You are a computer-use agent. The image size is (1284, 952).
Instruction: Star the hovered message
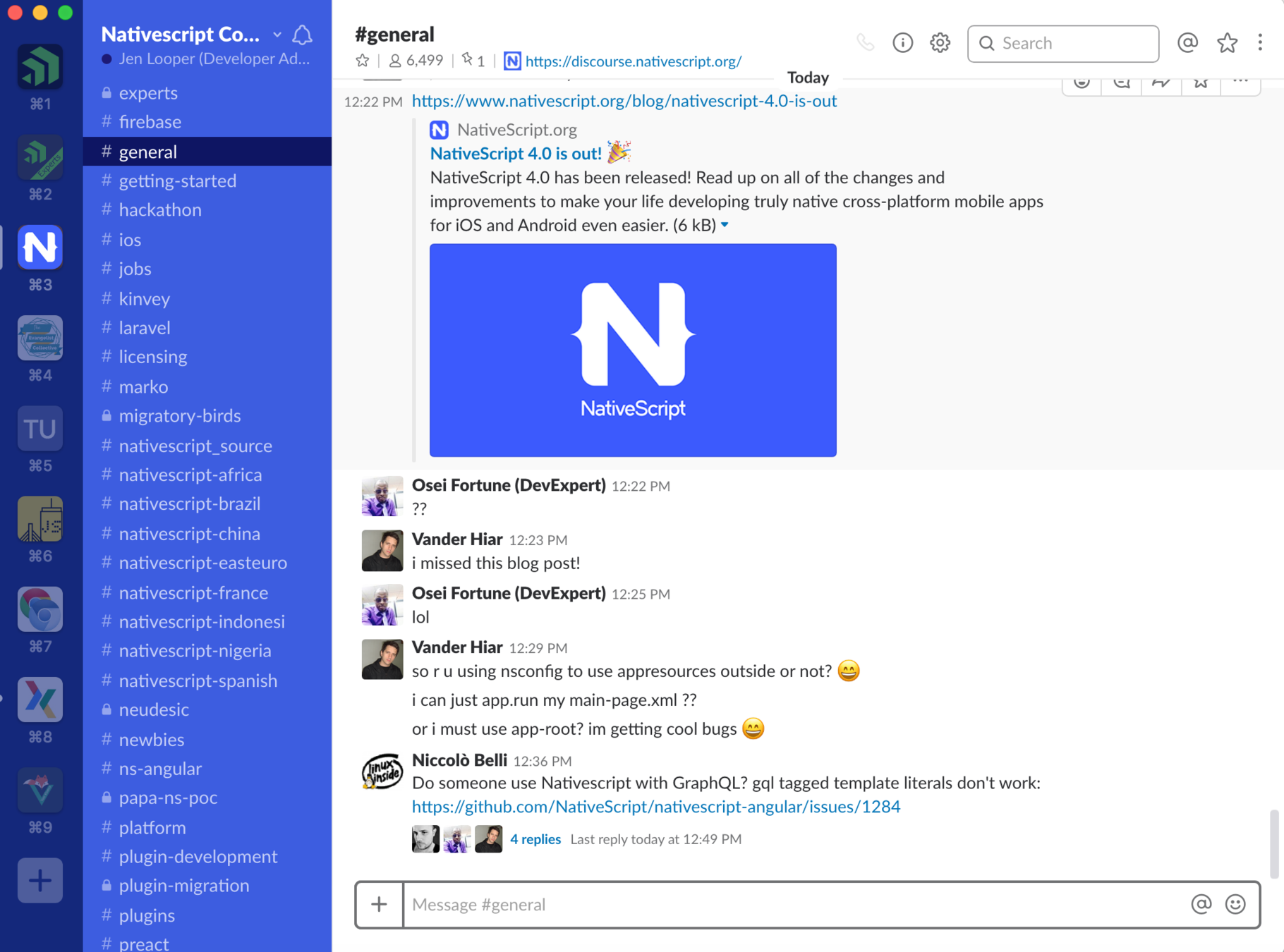pos(1201,83)
